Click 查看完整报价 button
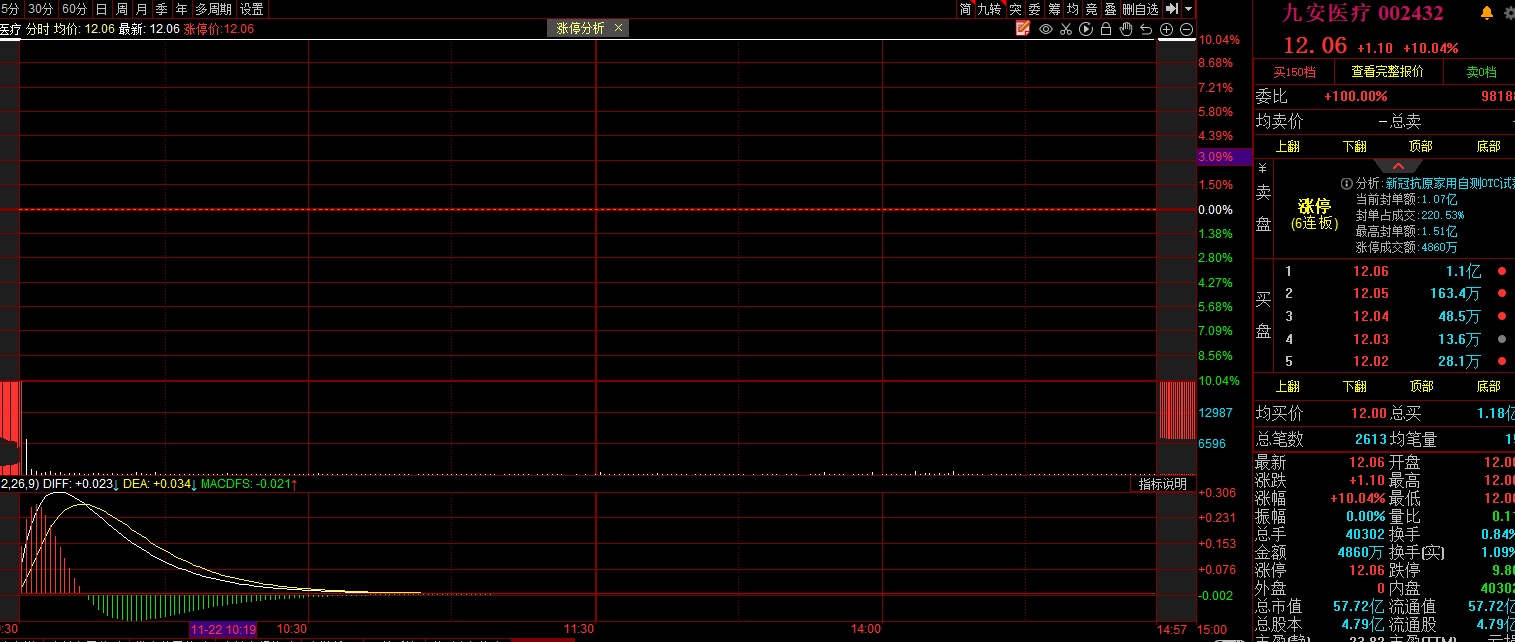1515x642 pixels. coord(1387,72)
